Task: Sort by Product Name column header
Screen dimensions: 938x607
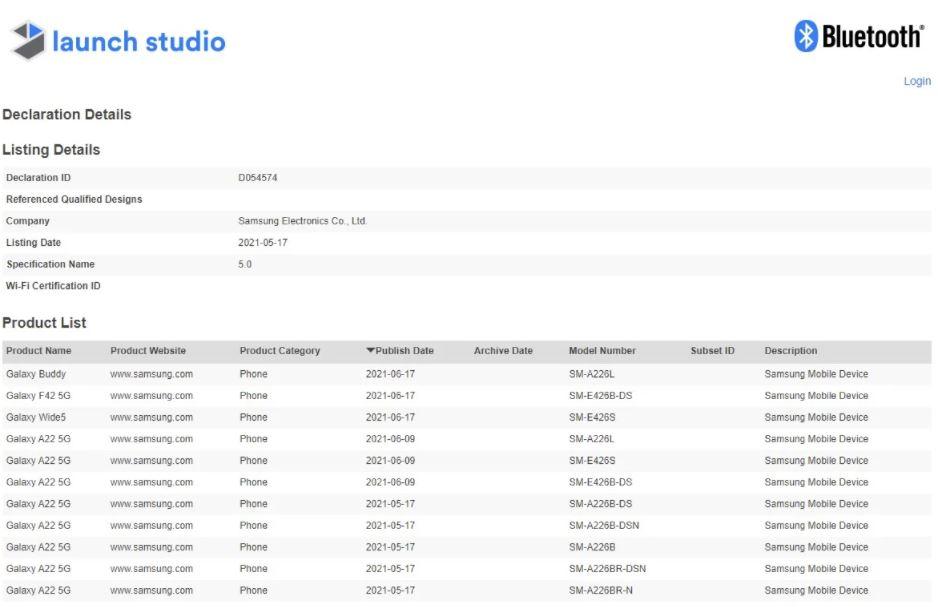Action: pyautogui.click(x=39, y=350)
